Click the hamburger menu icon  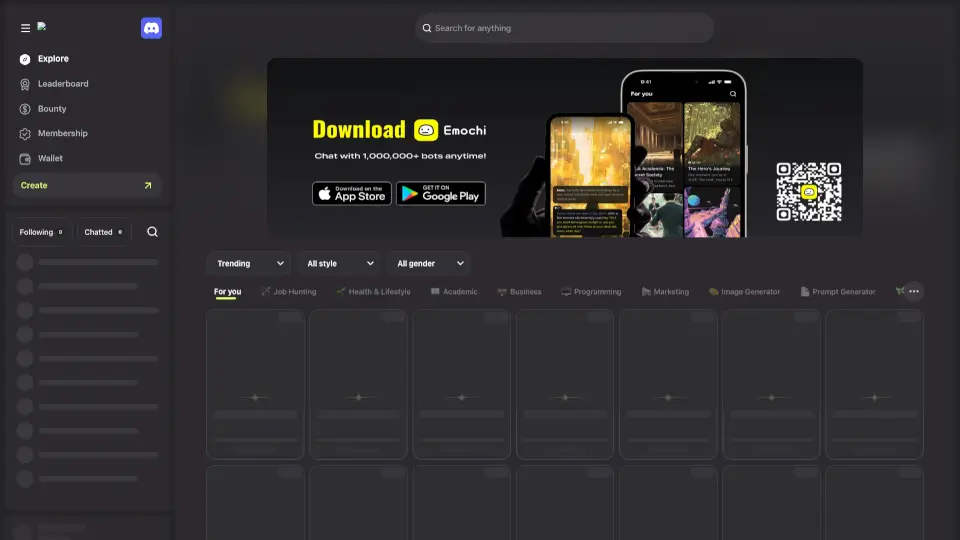tap(25, 28)
